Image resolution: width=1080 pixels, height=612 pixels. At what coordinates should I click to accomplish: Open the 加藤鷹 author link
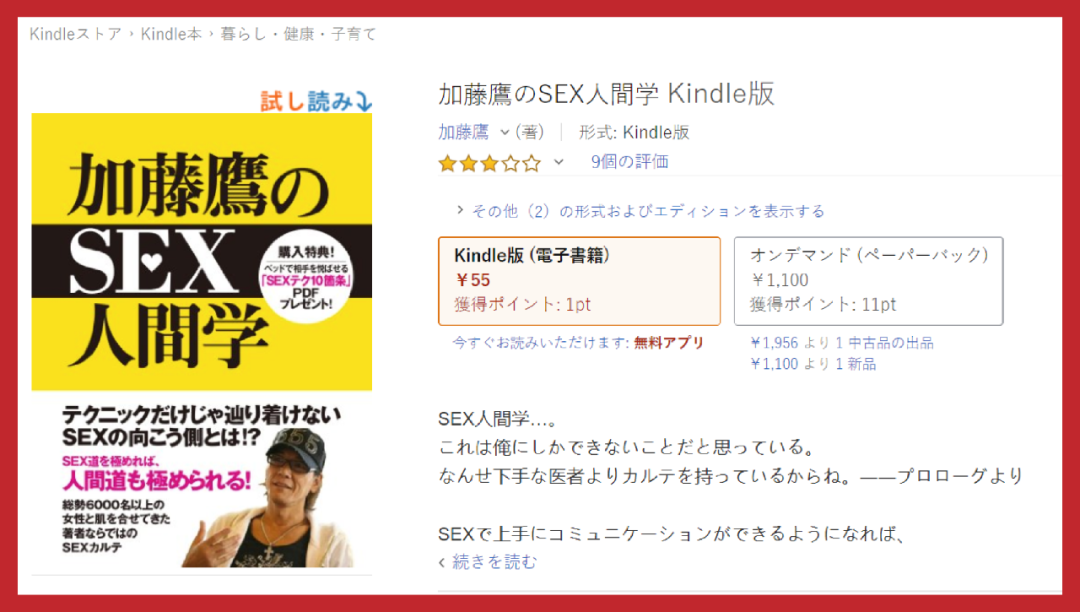pyautogui.click(x=464, y=132)
